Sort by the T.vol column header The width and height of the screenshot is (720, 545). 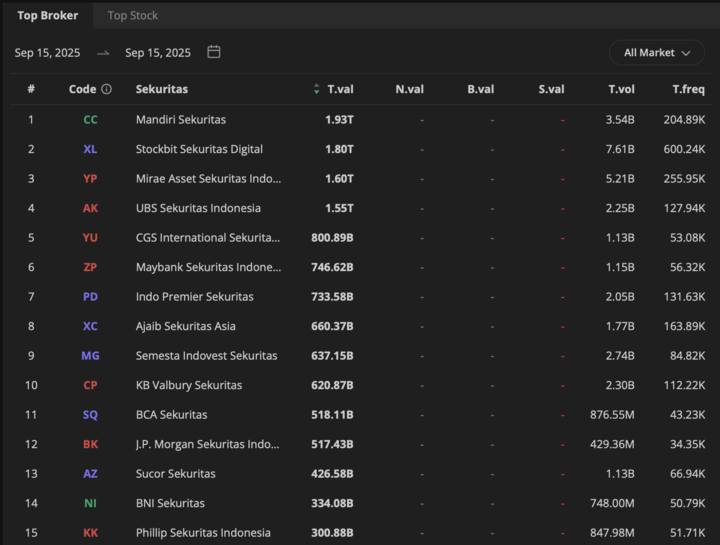click(x=621, y=89)
